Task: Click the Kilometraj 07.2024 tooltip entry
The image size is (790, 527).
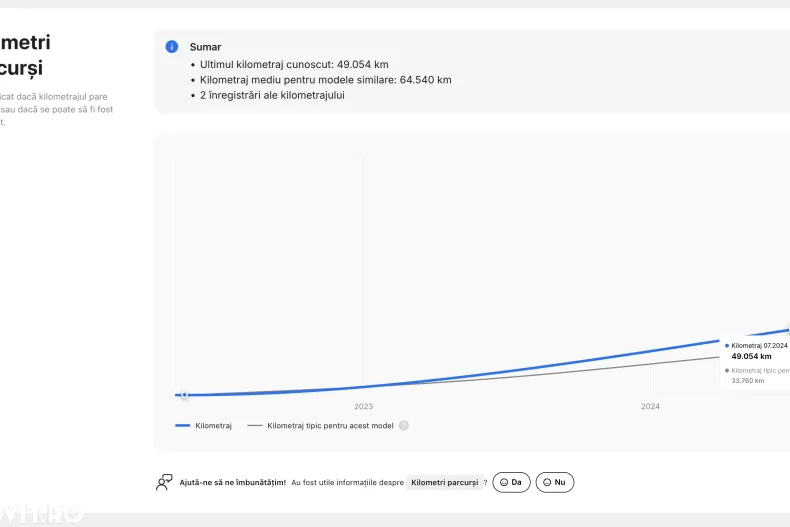Action: [x=759, y=345]
